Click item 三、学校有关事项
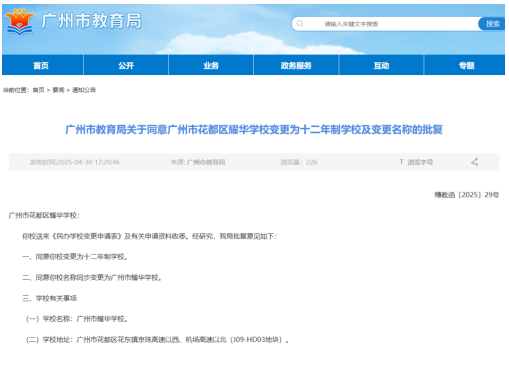Image resolution: width=509 pixels, height=369 pixels. 50,298
